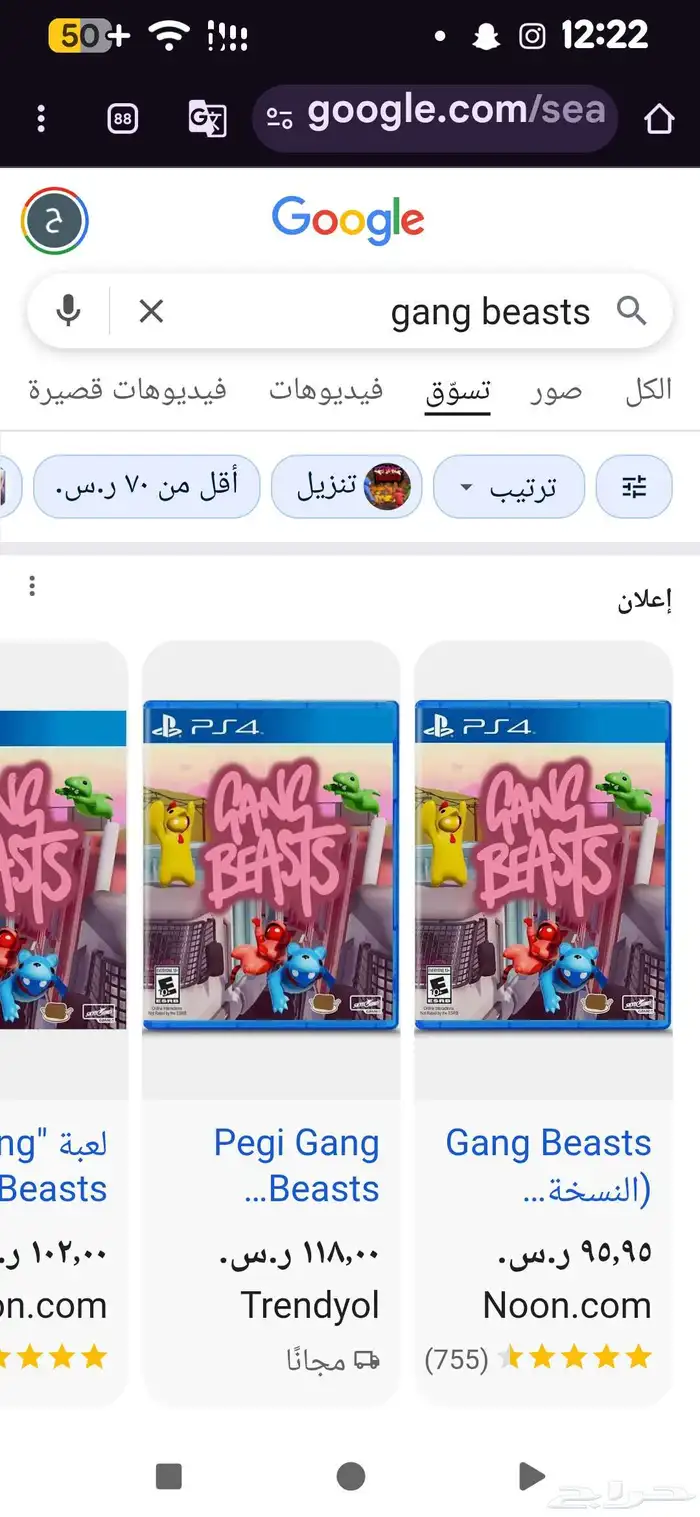Open the Pegi Gang Beasts Trendyol link
Image resolution: width=700 pixels, height=1517 pixels.
(296, 1165)
